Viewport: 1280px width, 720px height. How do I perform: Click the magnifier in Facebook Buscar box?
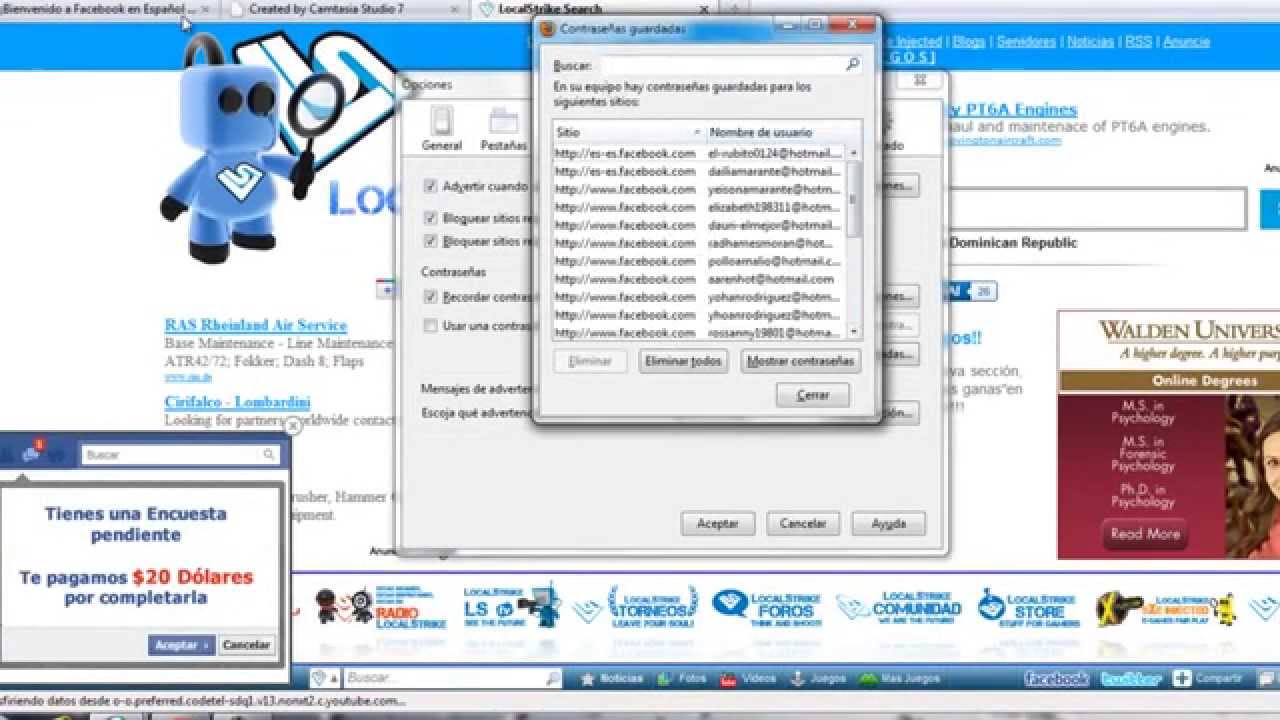[268, 455]
